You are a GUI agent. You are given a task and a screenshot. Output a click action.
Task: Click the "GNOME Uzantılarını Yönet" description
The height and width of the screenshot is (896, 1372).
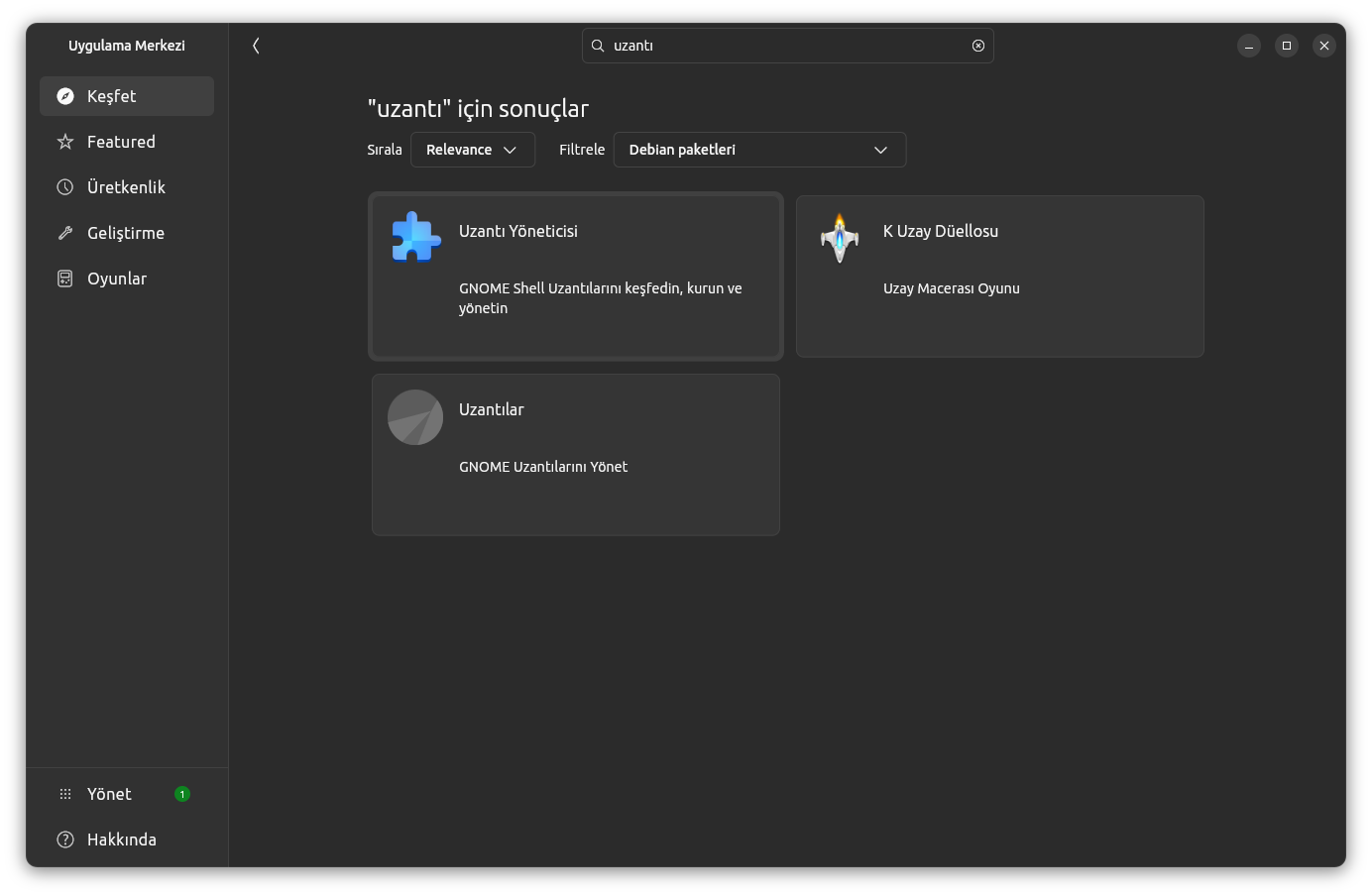pyautogui.click(x=543, y=467)
